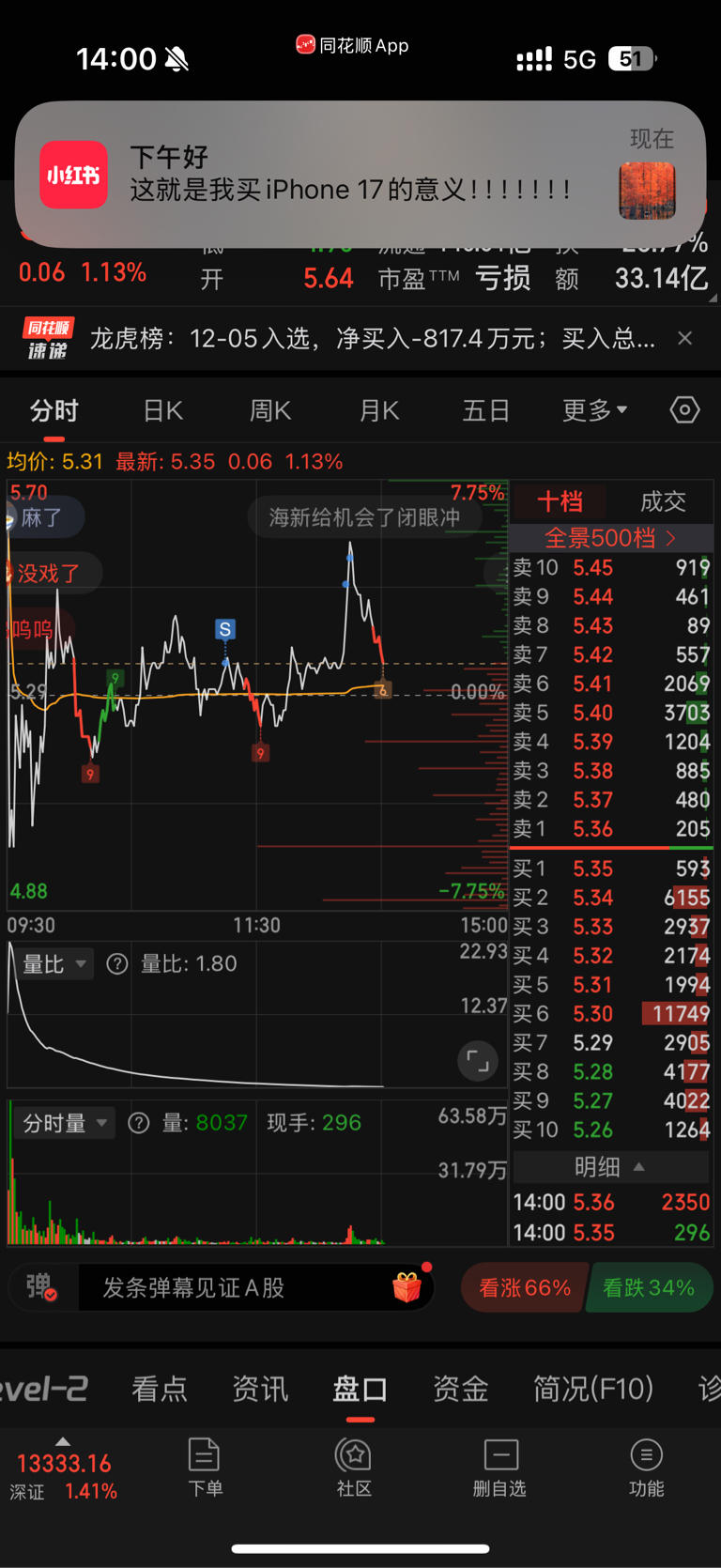Expand the chart to fullscreen icon
721x1568 pixels.
[x=478, y=1062]
